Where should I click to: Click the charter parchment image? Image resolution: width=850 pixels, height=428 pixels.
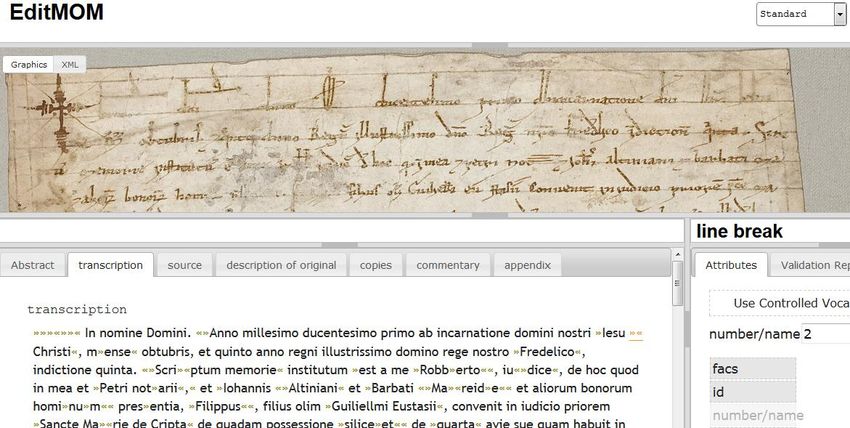(404, 130)
